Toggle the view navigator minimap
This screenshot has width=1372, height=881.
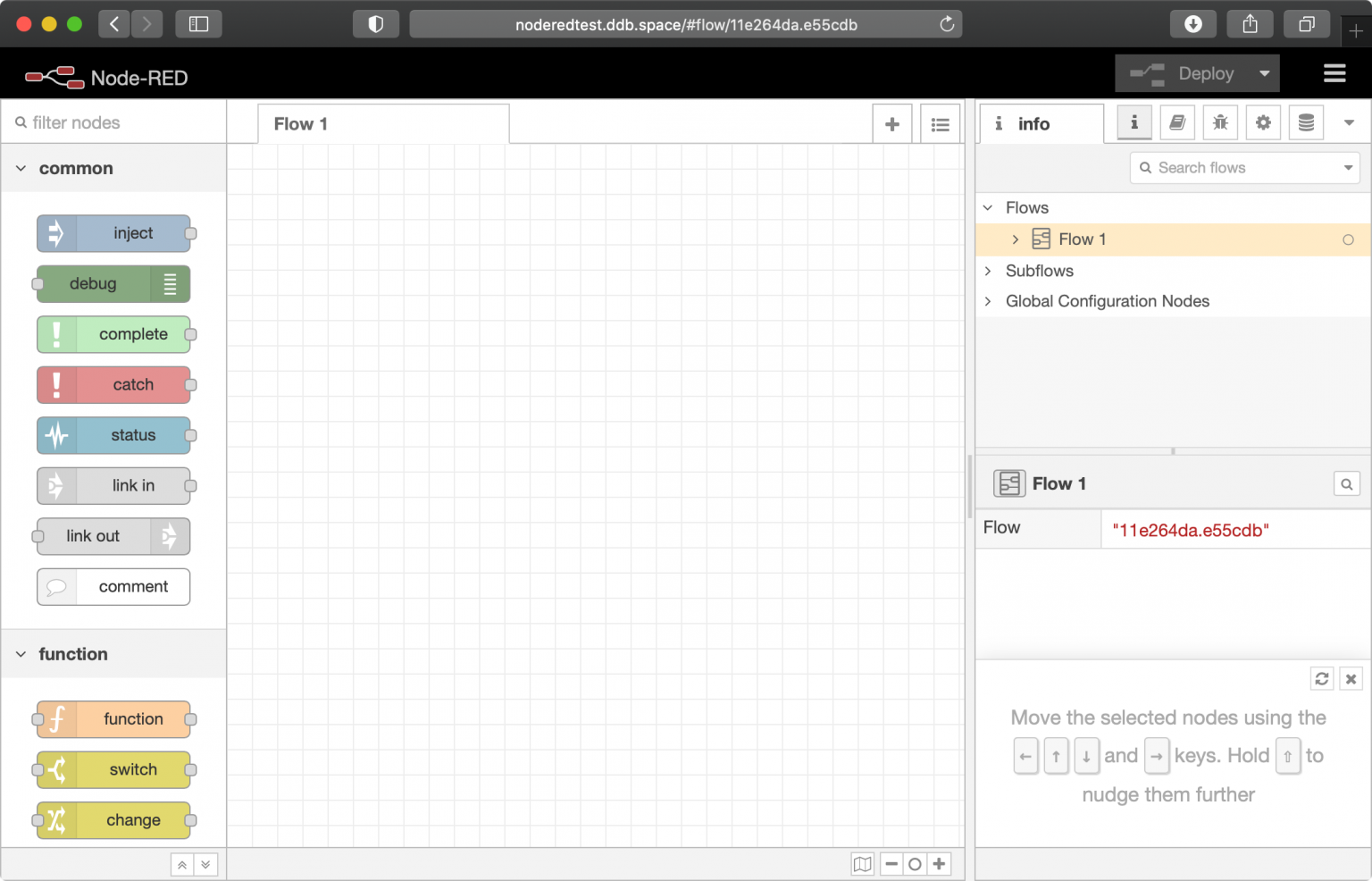[862, 864]
